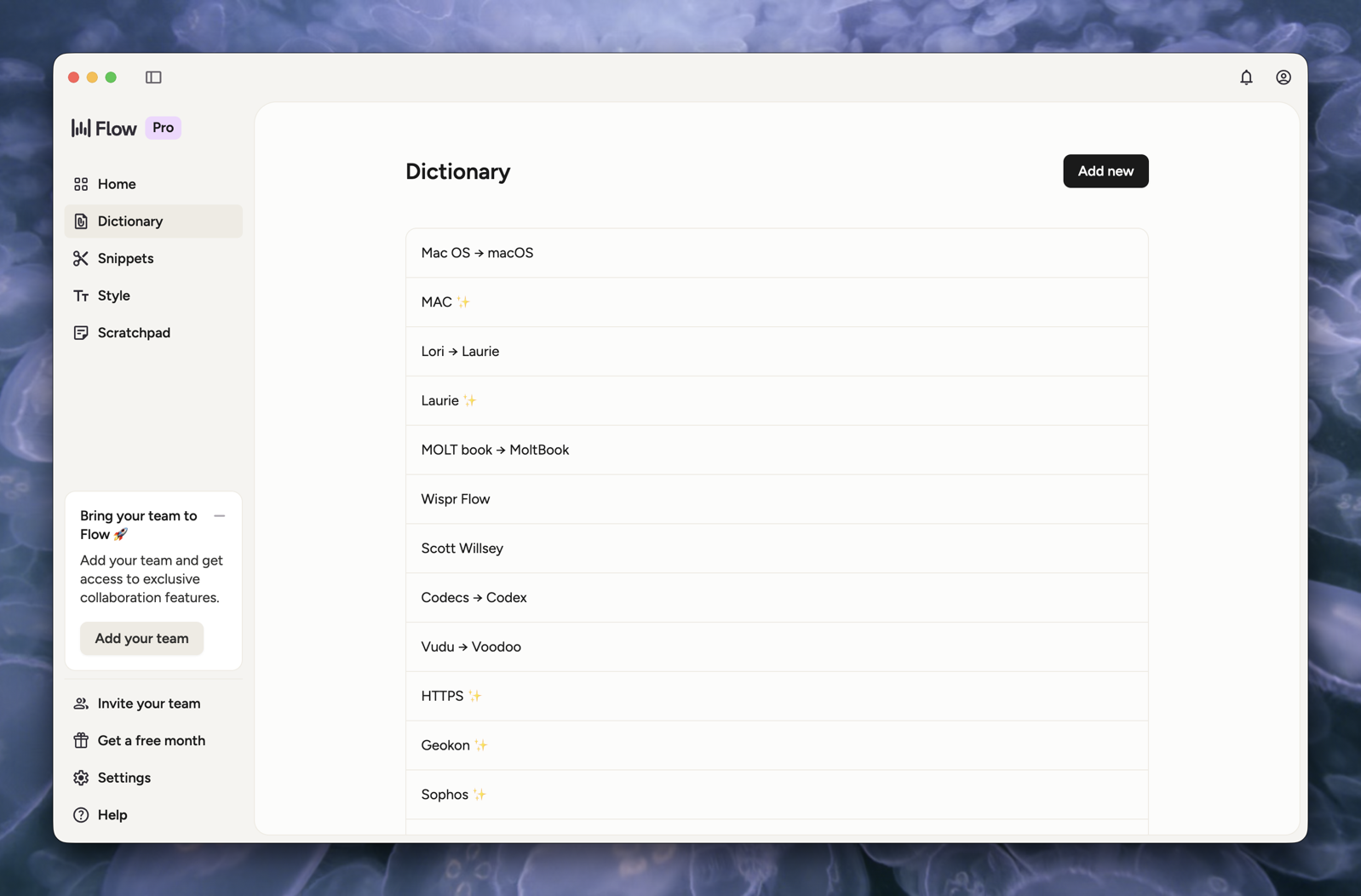Click the Snippets scissors icon
1361x896 pixels.
coord(81,258)
